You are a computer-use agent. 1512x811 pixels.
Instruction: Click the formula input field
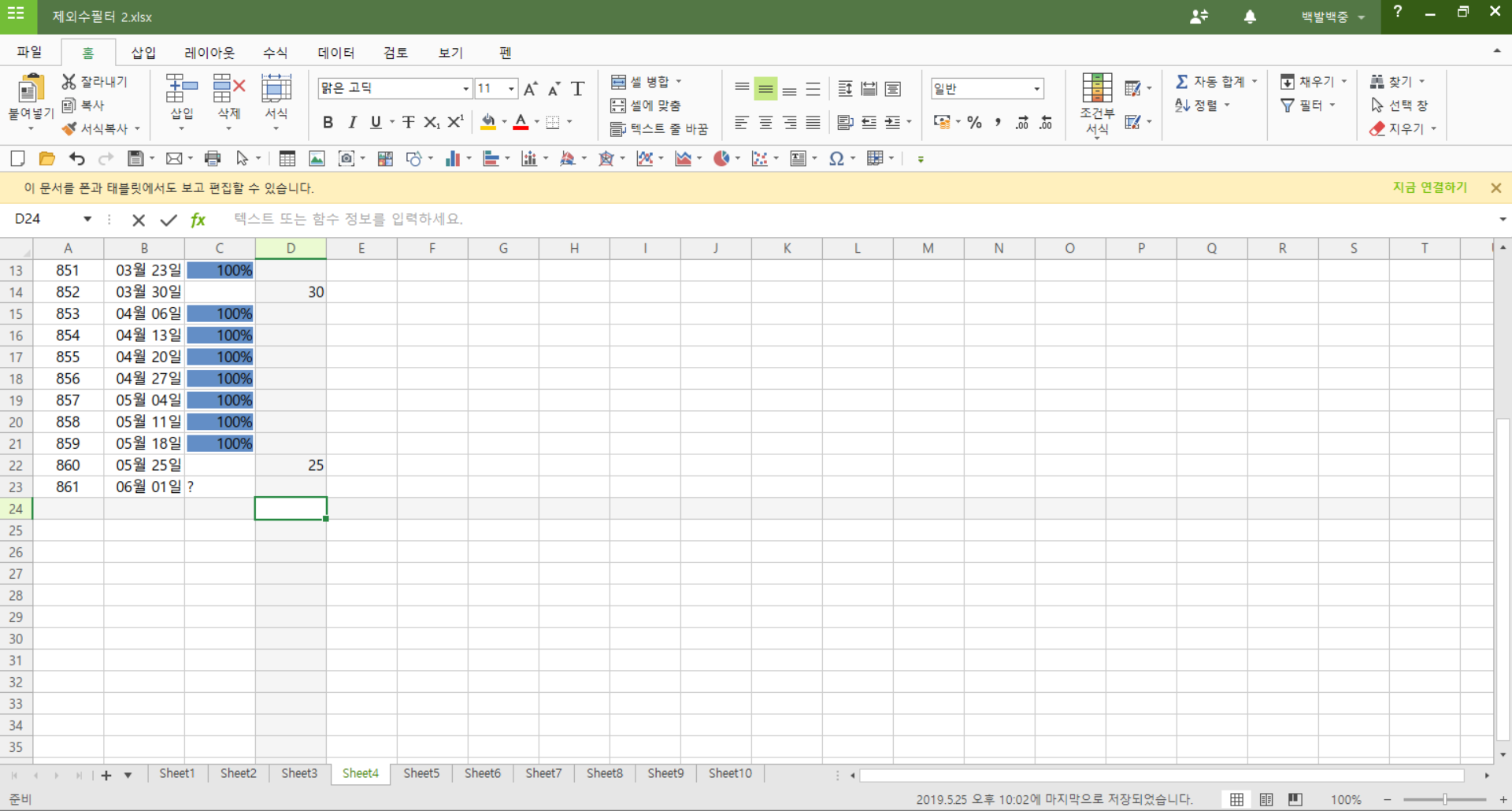(787, 219)
